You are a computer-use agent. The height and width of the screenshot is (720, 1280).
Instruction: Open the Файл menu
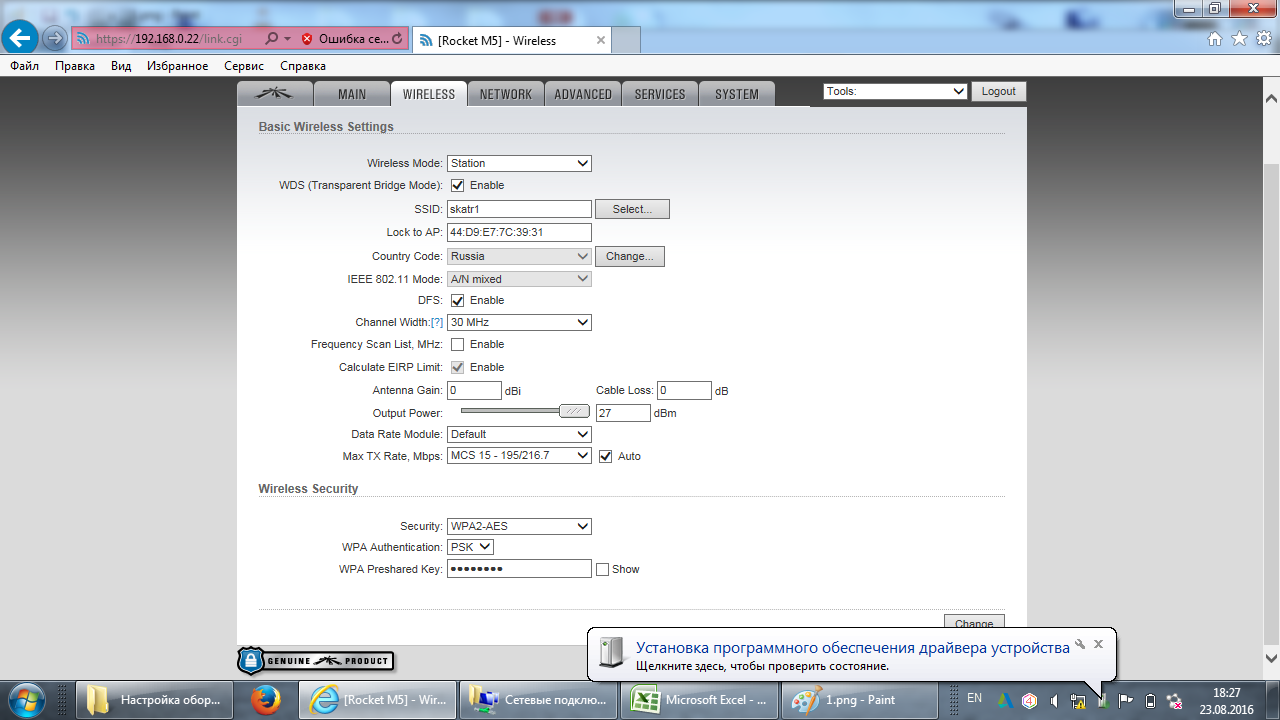click(25, 66)
